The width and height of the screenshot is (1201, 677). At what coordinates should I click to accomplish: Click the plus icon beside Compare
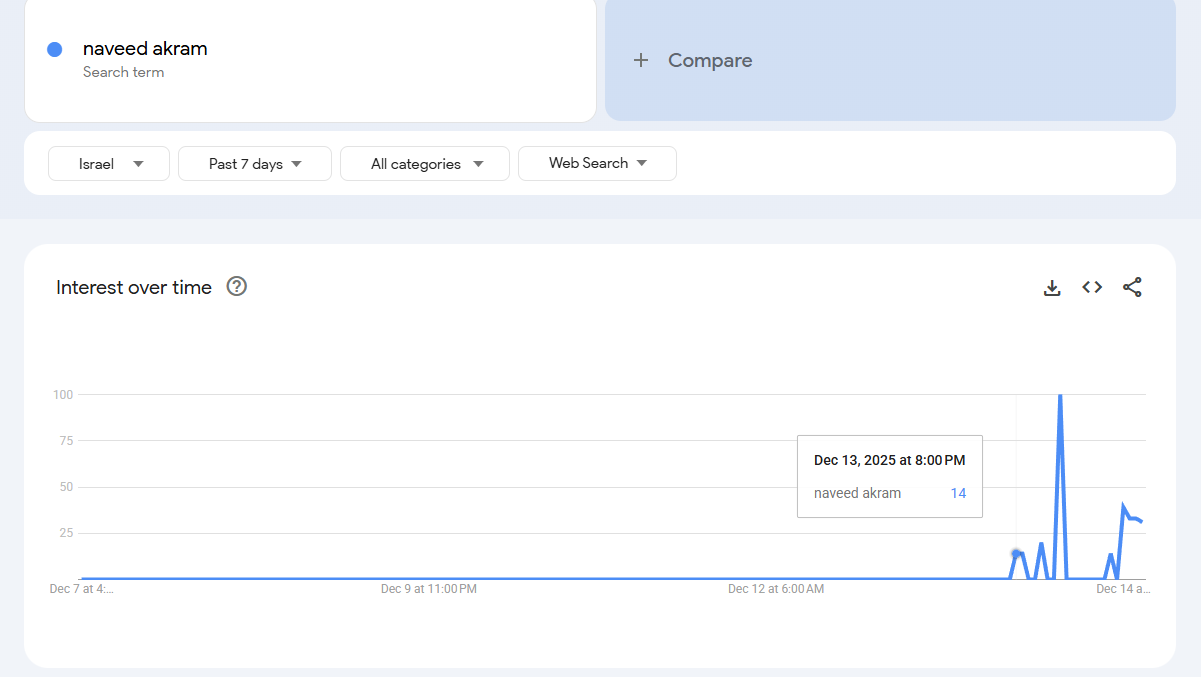pyautogui.click(x=641, y=60)
